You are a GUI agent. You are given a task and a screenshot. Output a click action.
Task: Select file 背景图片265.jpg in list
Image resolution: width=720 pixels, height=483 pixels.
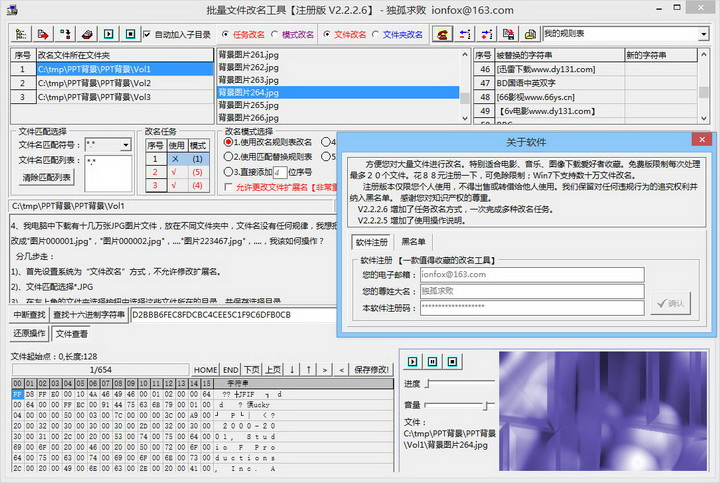[338, 105]
